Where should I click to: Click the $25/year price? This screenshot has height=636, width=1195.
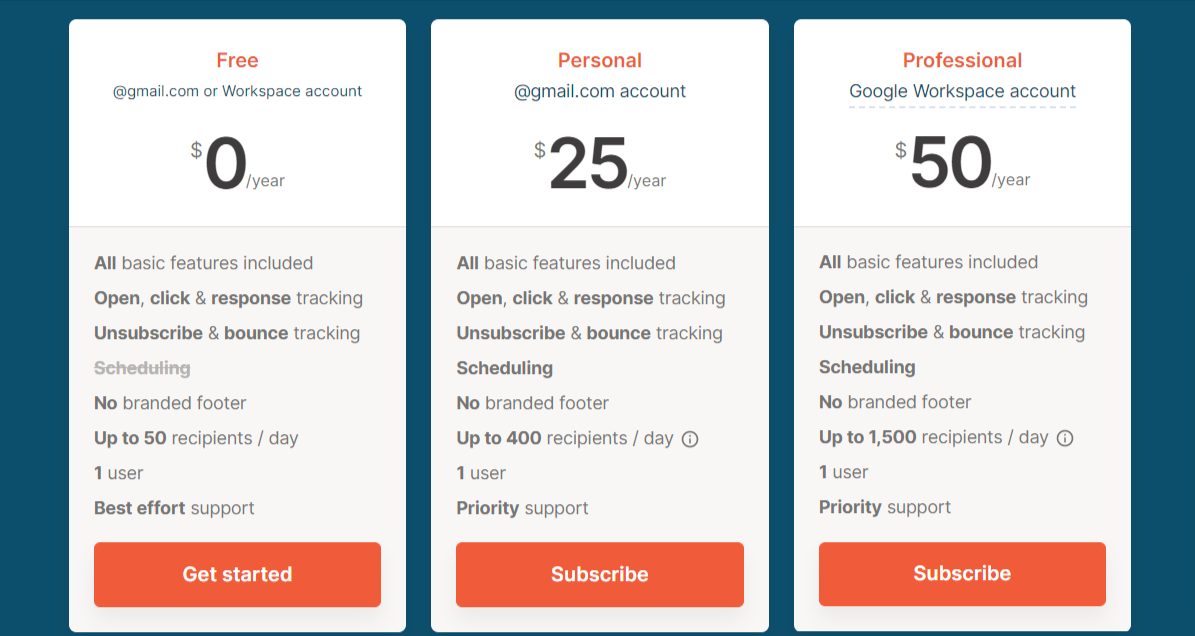(600, 164)
